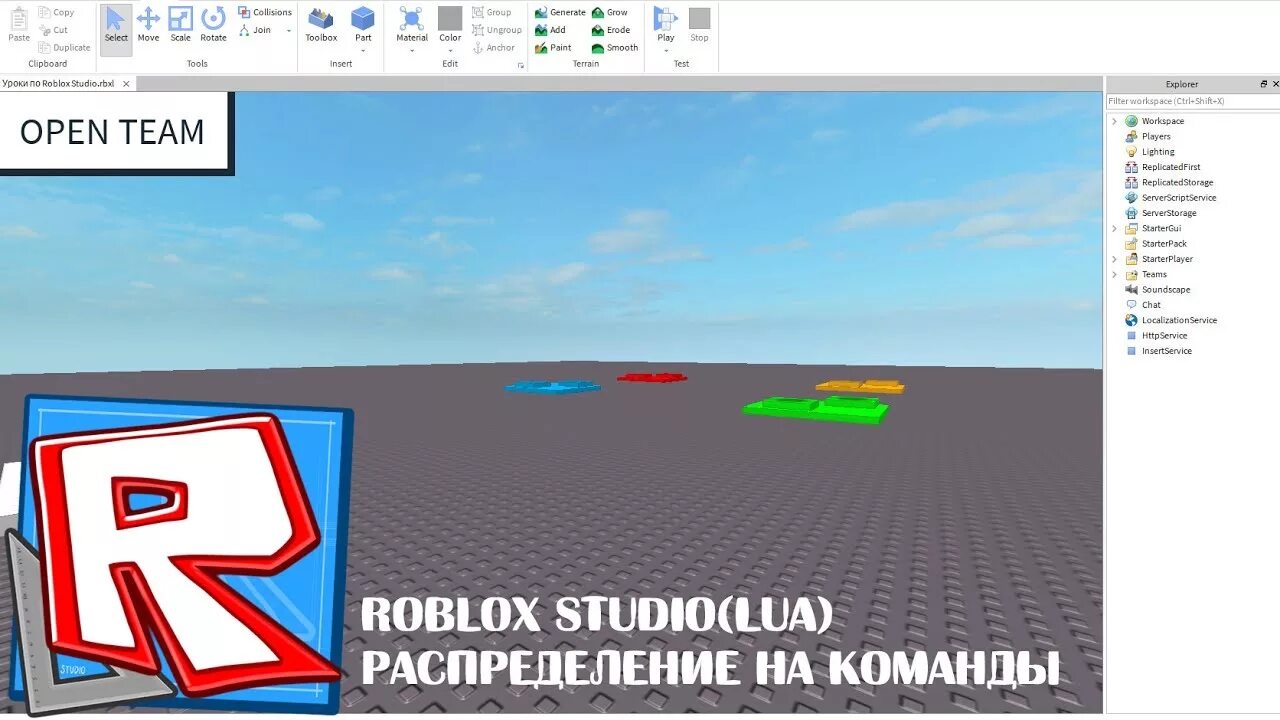The width and height of the screenshot is (1280, 720).
Task: Select InsertService in Explorer
Action: click(x=1166, y=351)
